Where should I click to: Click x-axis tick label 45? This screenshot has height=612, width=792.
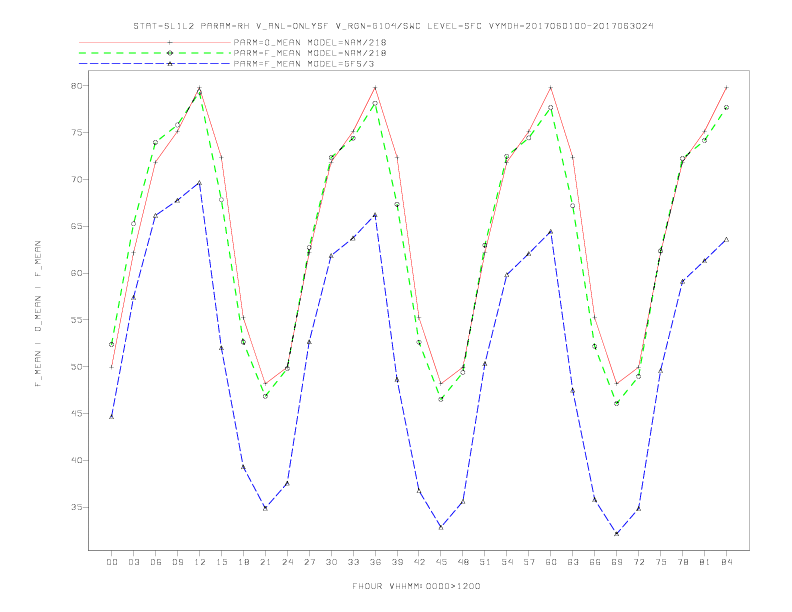(441, 562)
